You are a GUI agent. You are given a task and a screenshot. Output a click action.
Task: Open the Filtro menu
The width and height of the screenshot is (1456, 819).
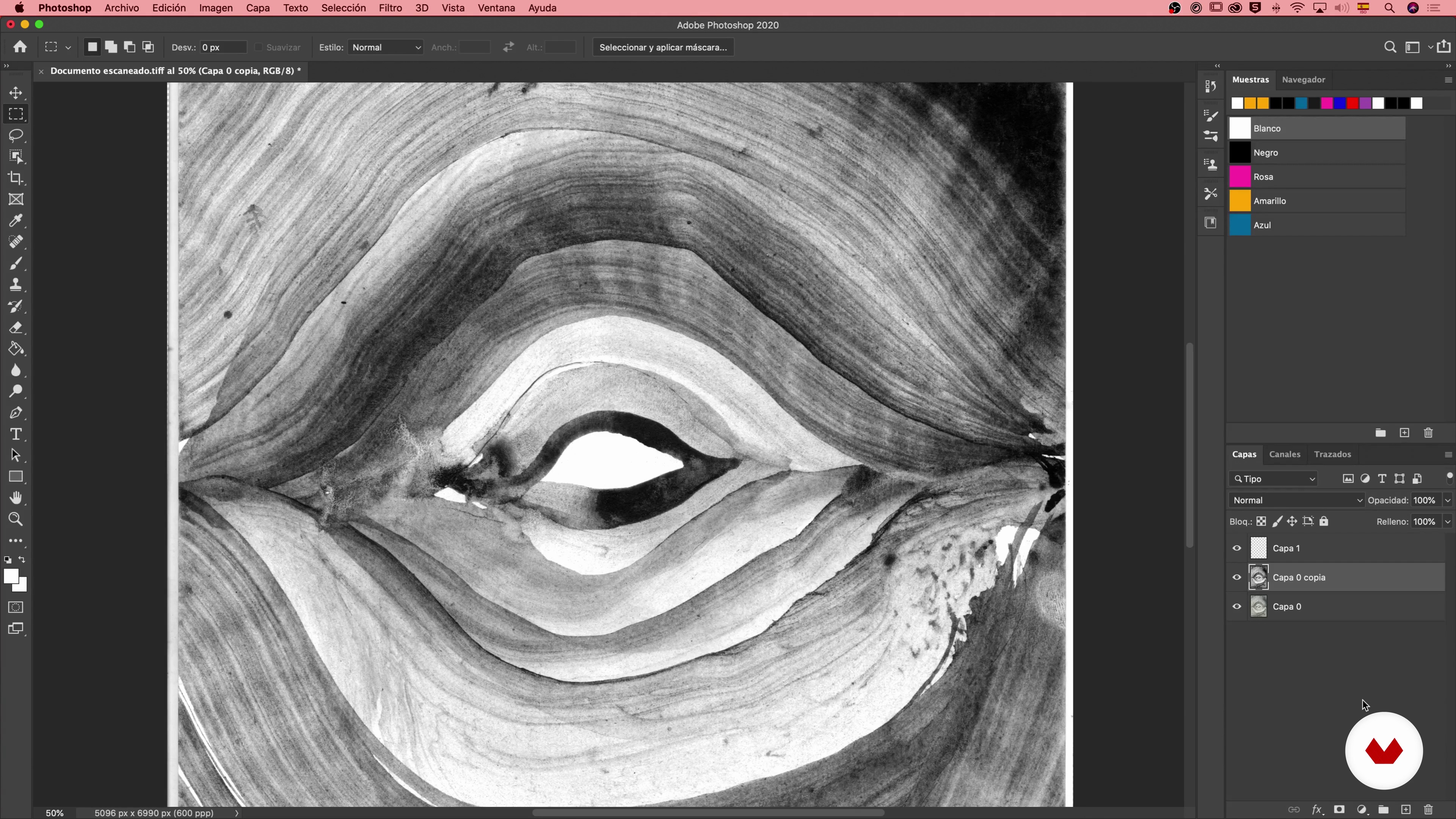click(x=391, y=8)
